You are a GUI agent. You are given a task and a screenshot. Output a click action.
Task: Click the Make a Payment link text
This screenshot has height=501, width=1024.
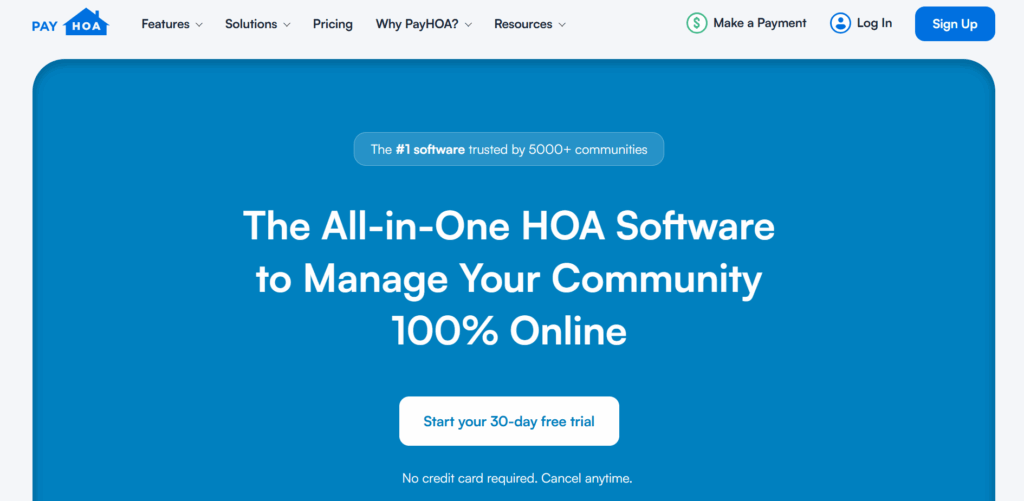[x=759, y=23]
